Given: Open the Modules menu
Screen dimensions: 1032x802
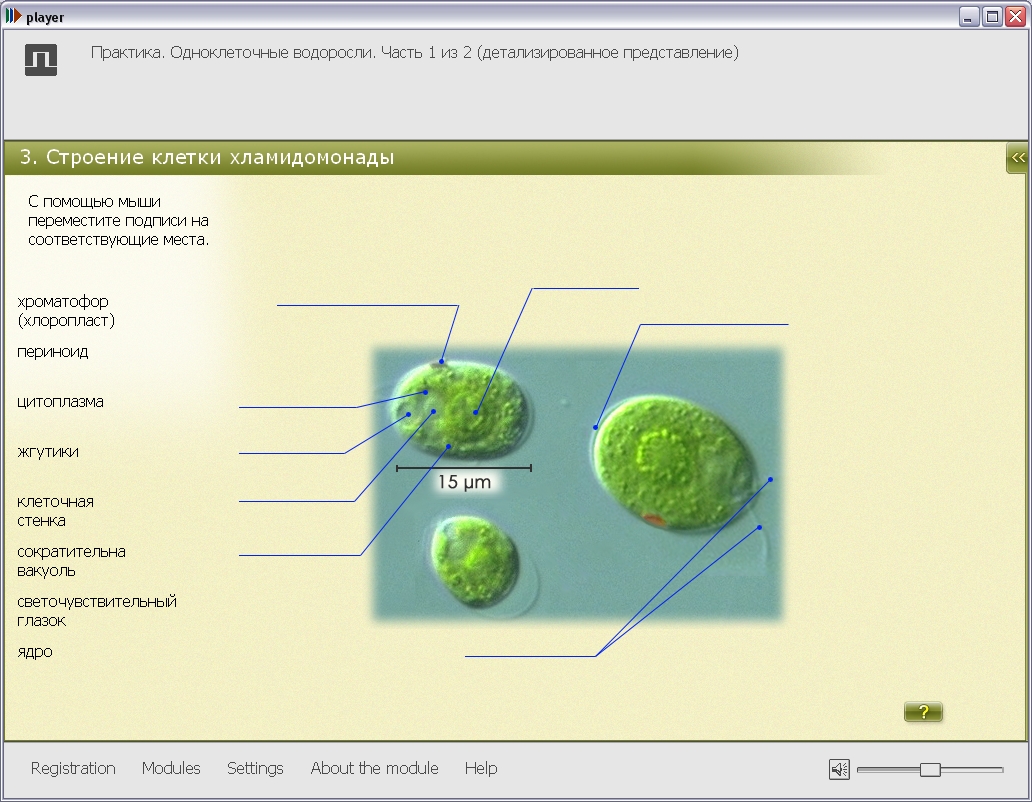Looking at the screenshot, I should (171, 768).
